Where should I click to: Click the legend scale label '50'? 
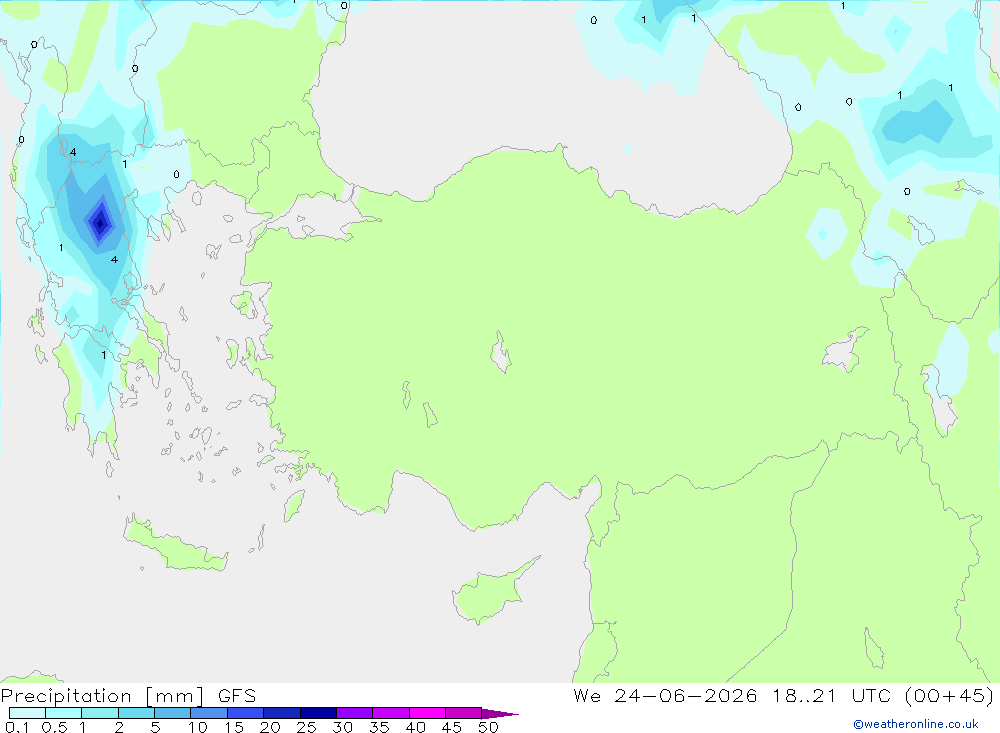tap(488, 727)
